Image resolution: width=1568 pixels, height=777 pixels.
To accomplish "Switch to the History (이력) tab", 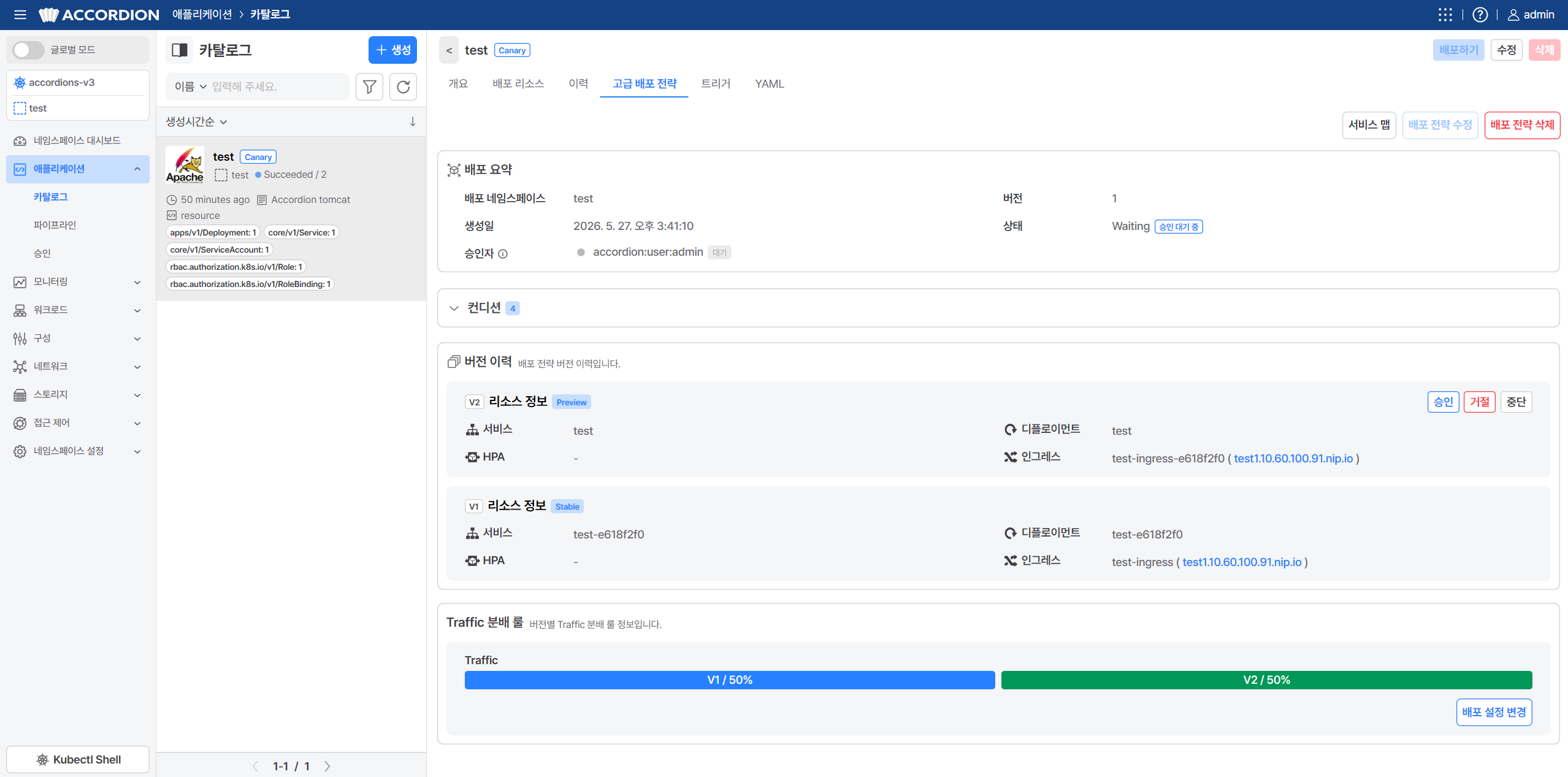I will click(x=578, y=83).
